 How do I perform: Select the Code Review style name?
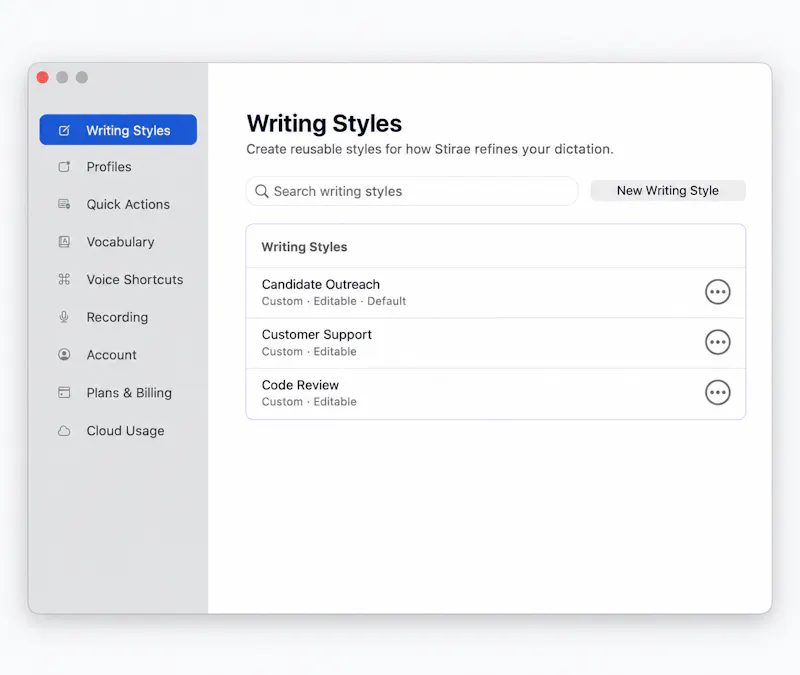[300, 385]
